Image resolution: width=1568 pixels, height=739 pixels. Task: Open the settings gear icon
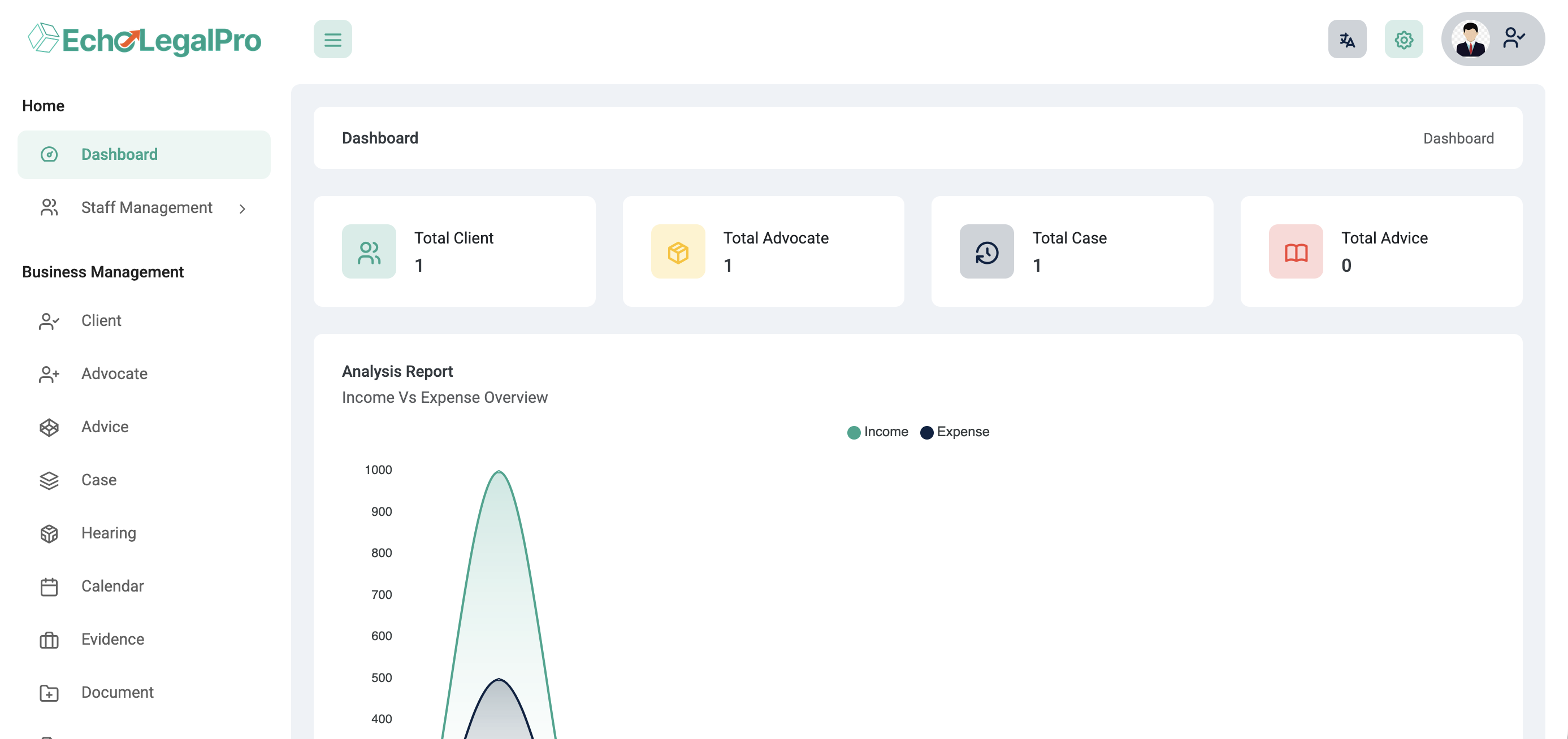tap(1403, 40)
